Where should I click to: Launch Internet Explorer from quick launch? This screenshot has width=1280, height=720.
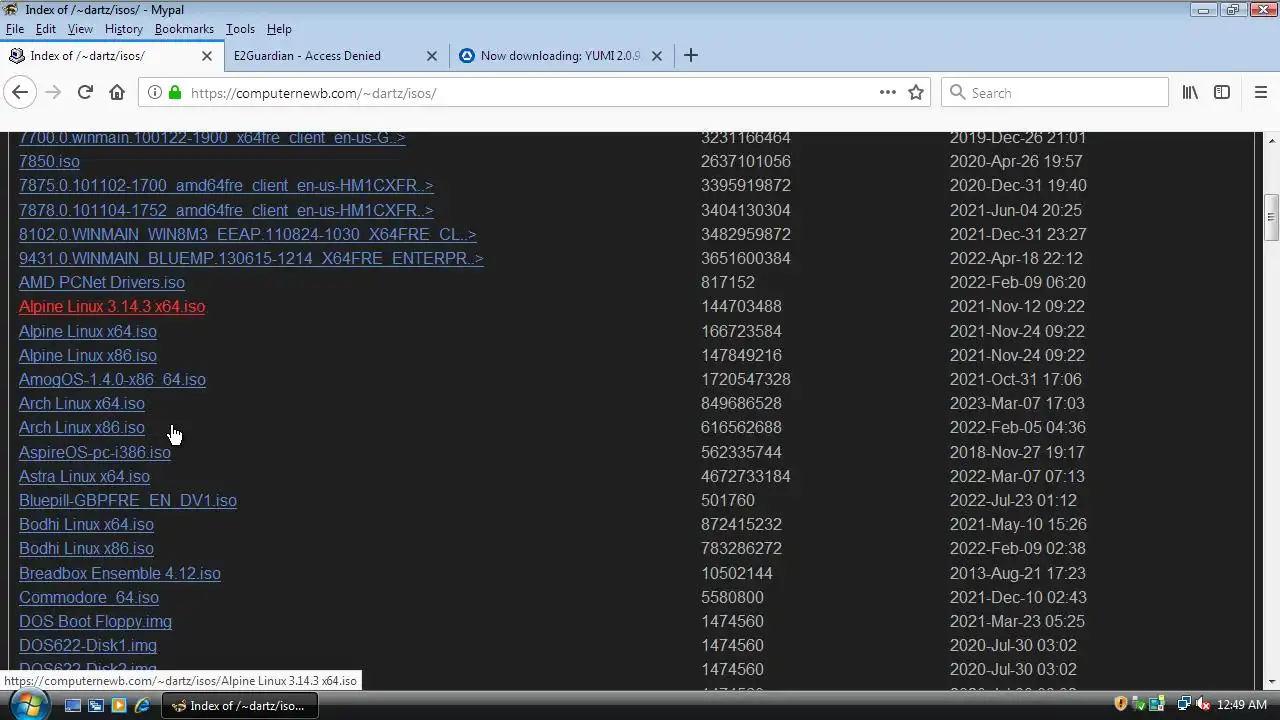pos(142,705)
